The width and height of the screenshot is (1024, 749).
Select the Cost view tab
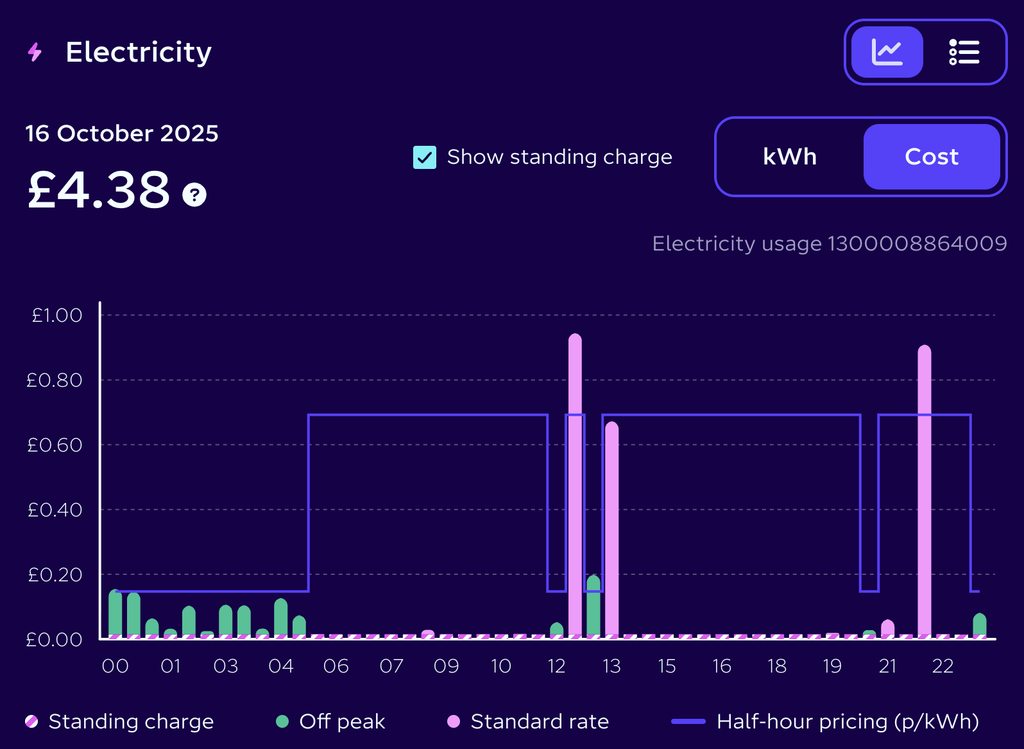tap(931, 157)
